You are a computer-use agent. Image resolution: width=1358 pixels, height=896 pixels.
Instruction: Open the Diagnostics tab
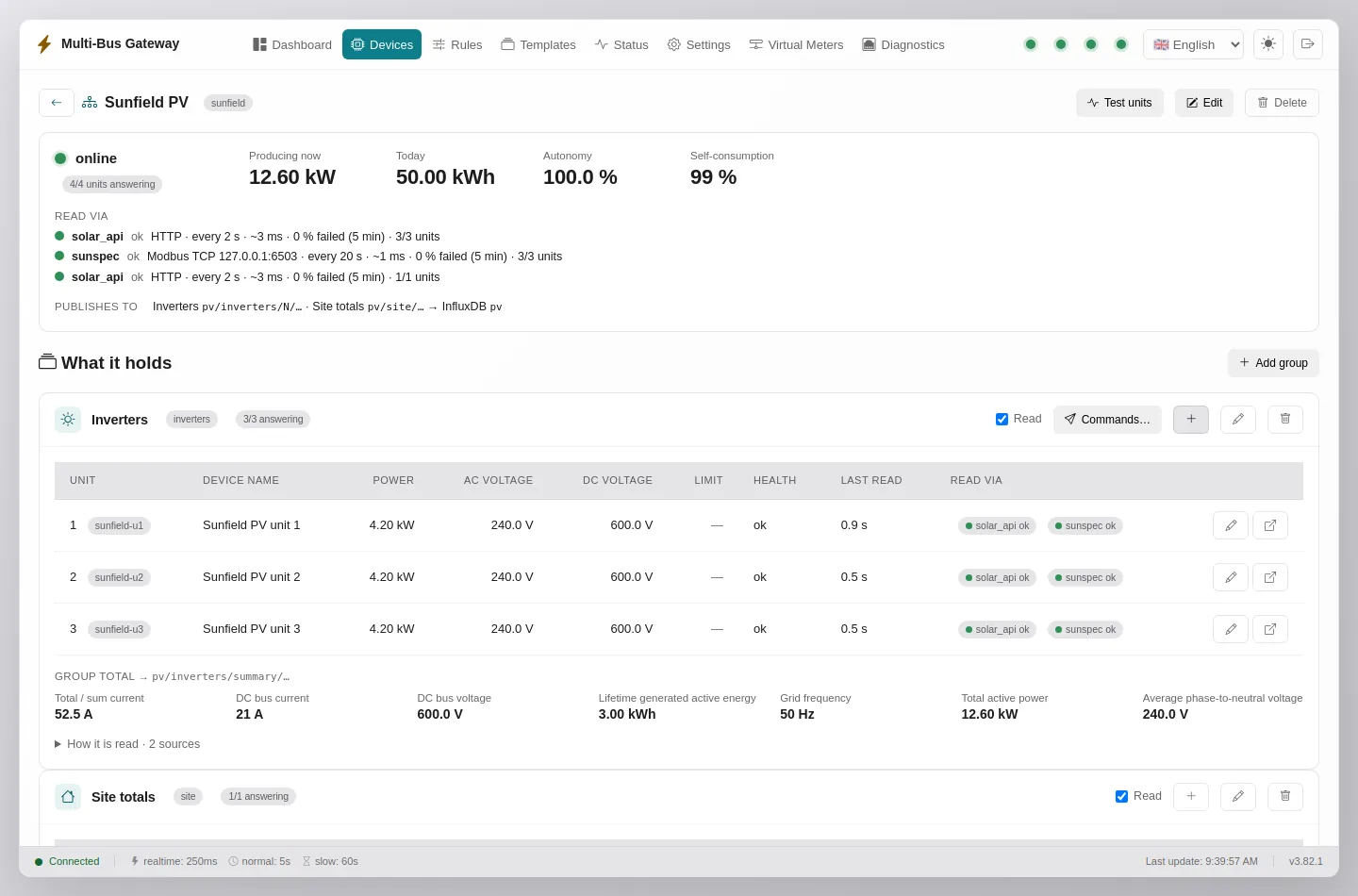click(903, 44)
